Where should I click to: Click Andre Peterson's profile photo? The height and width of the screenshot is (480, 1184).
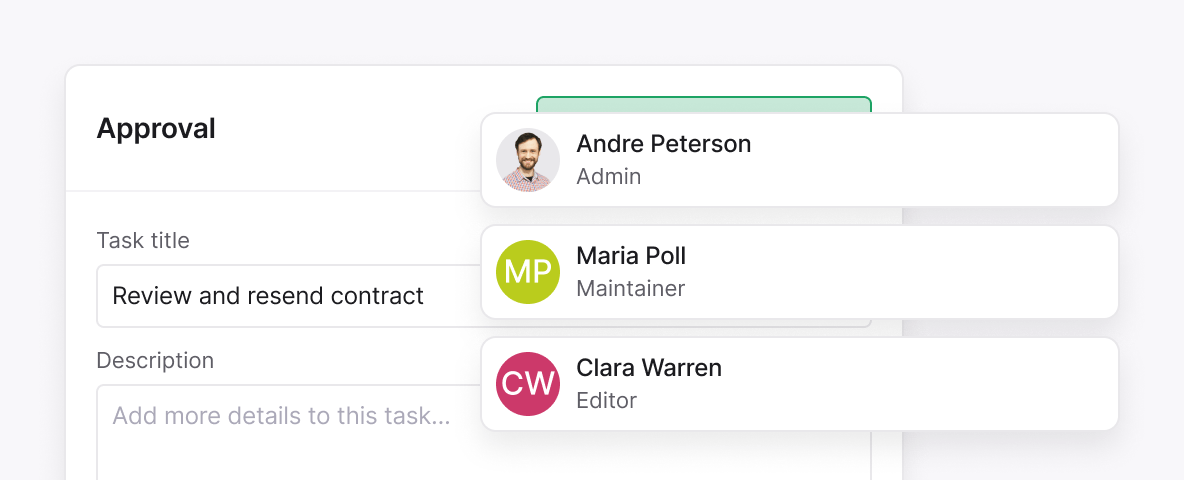[x=528, y=160]
